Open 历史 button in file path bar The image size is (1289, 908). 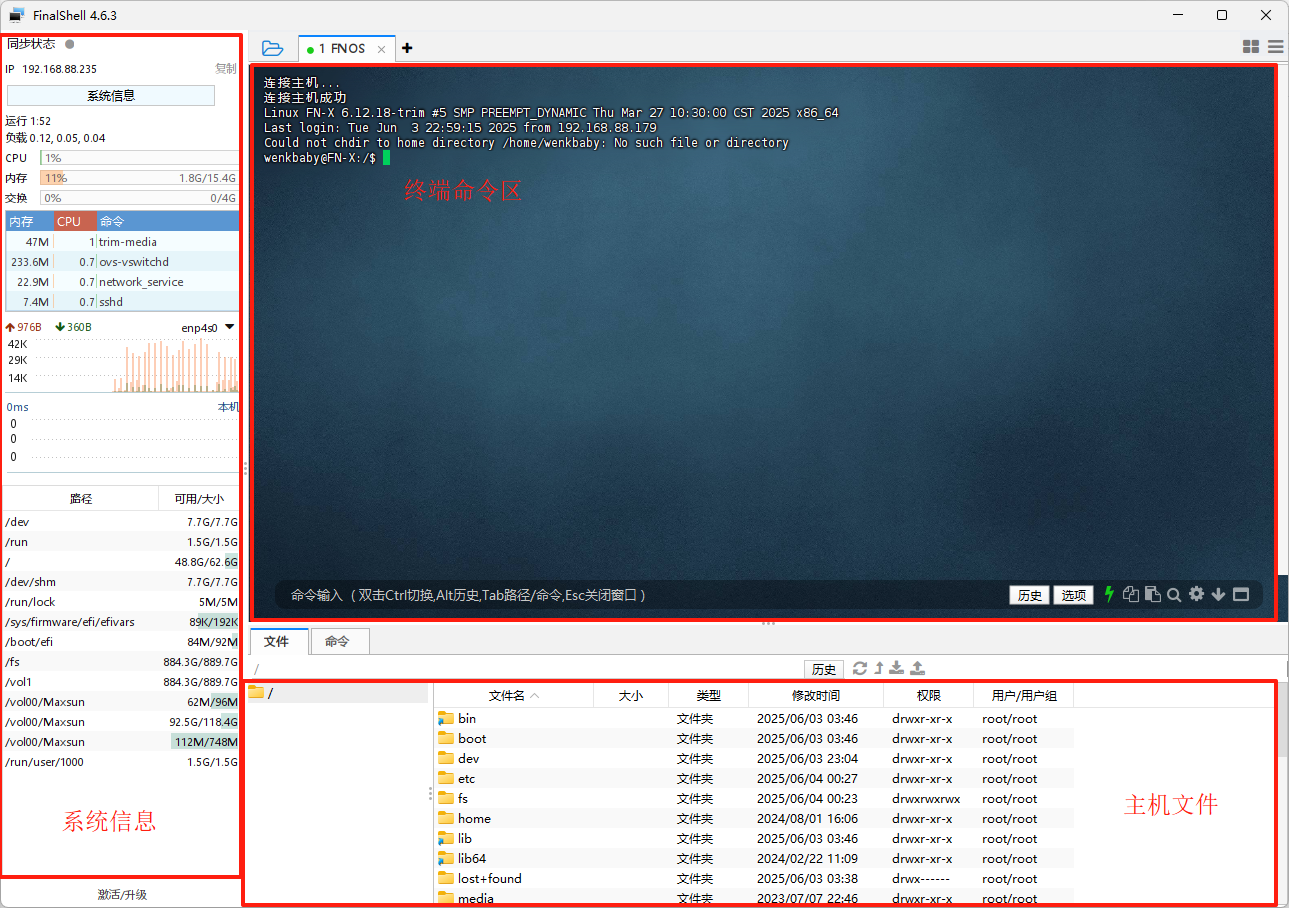point(824,669)
